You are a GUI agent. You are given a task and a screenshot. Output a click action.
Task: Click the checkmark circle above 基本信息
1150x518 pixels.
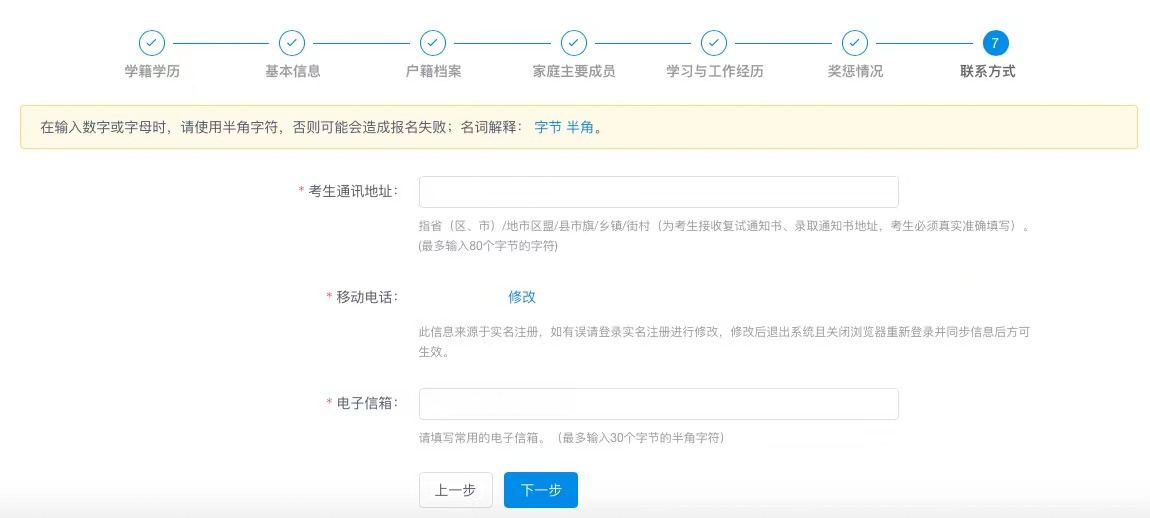tap(292, 43)
